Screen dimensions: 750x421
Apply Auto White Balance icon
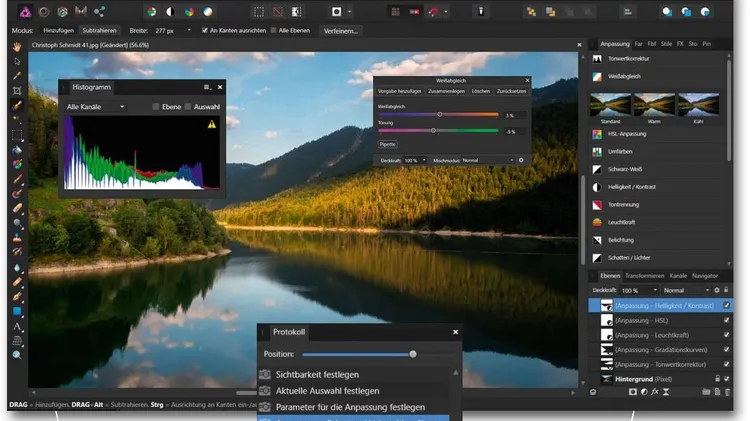point(208,12)
